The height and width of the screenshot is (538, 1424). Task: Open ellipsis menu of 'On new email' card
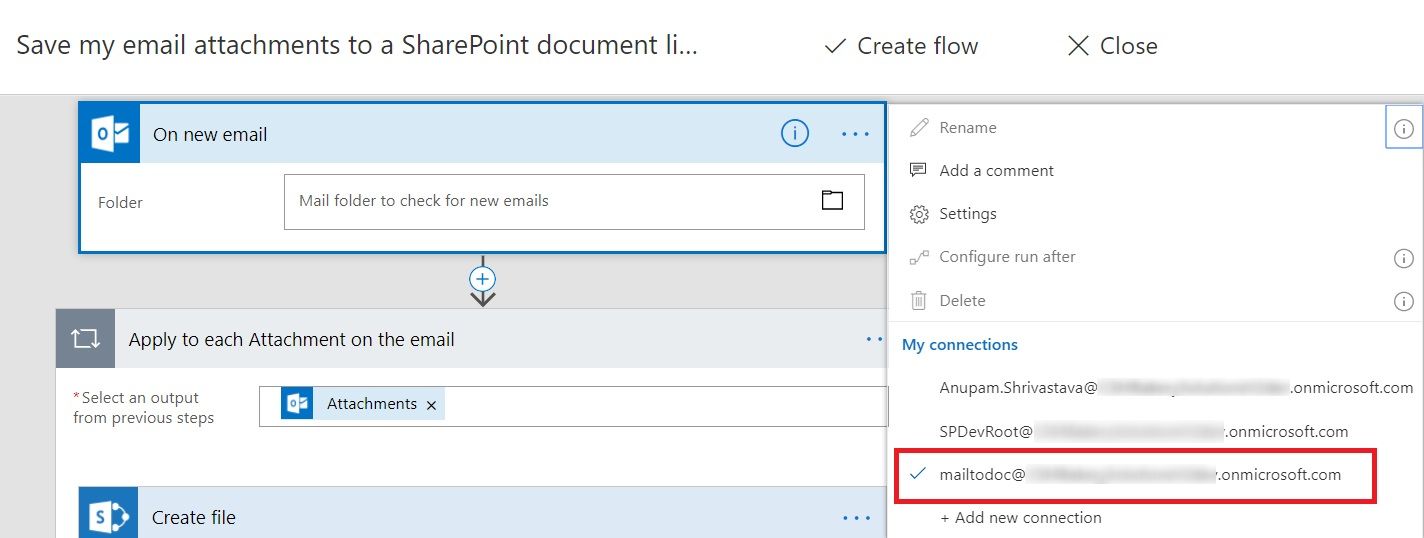[x=855, y=134]
